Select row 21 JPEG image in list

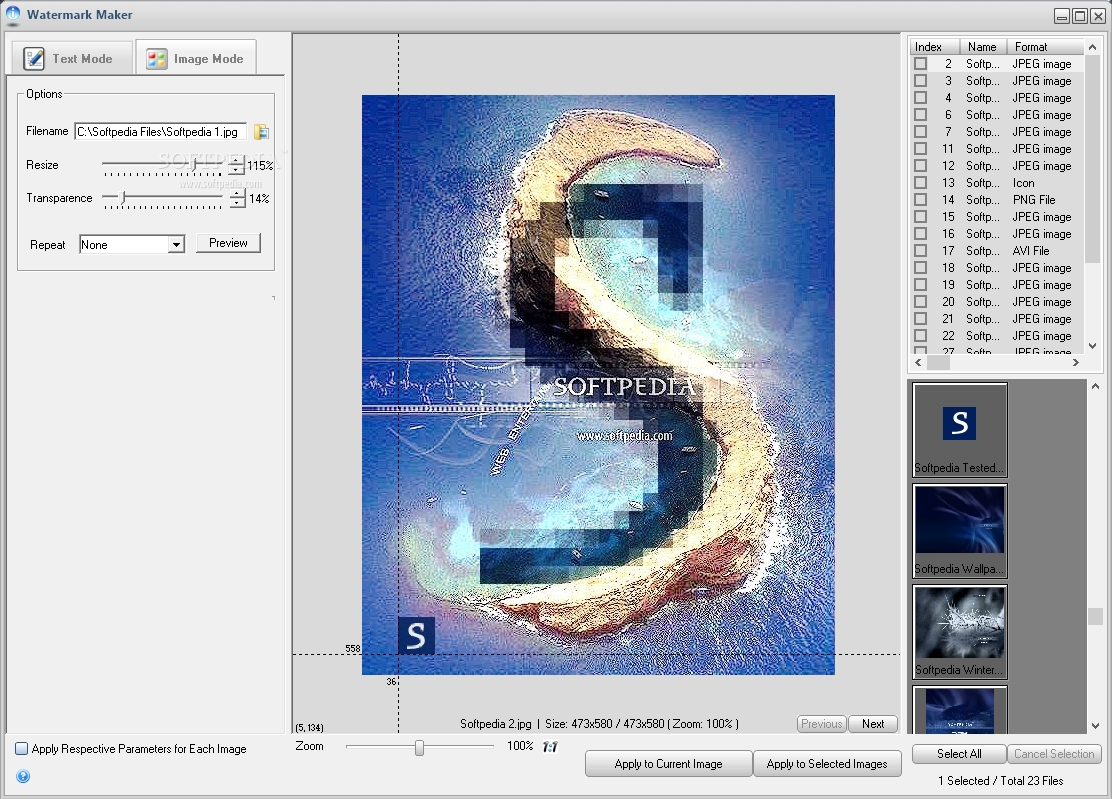(x=997, y=319)
